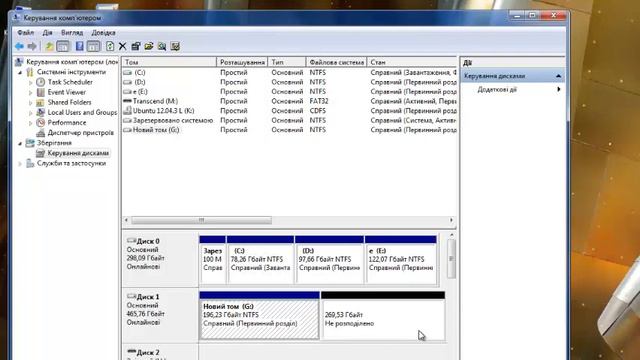The image size is (640, 360).
Task: Sort by the Стан column header
Action: pyautogui.click(x=412, y=62)
